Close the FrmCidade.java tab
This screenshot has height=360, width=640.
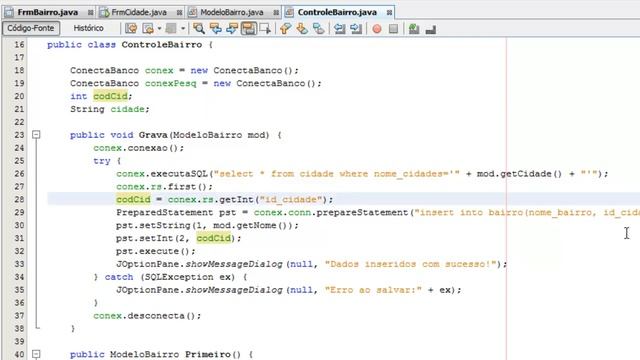[179, 13]
